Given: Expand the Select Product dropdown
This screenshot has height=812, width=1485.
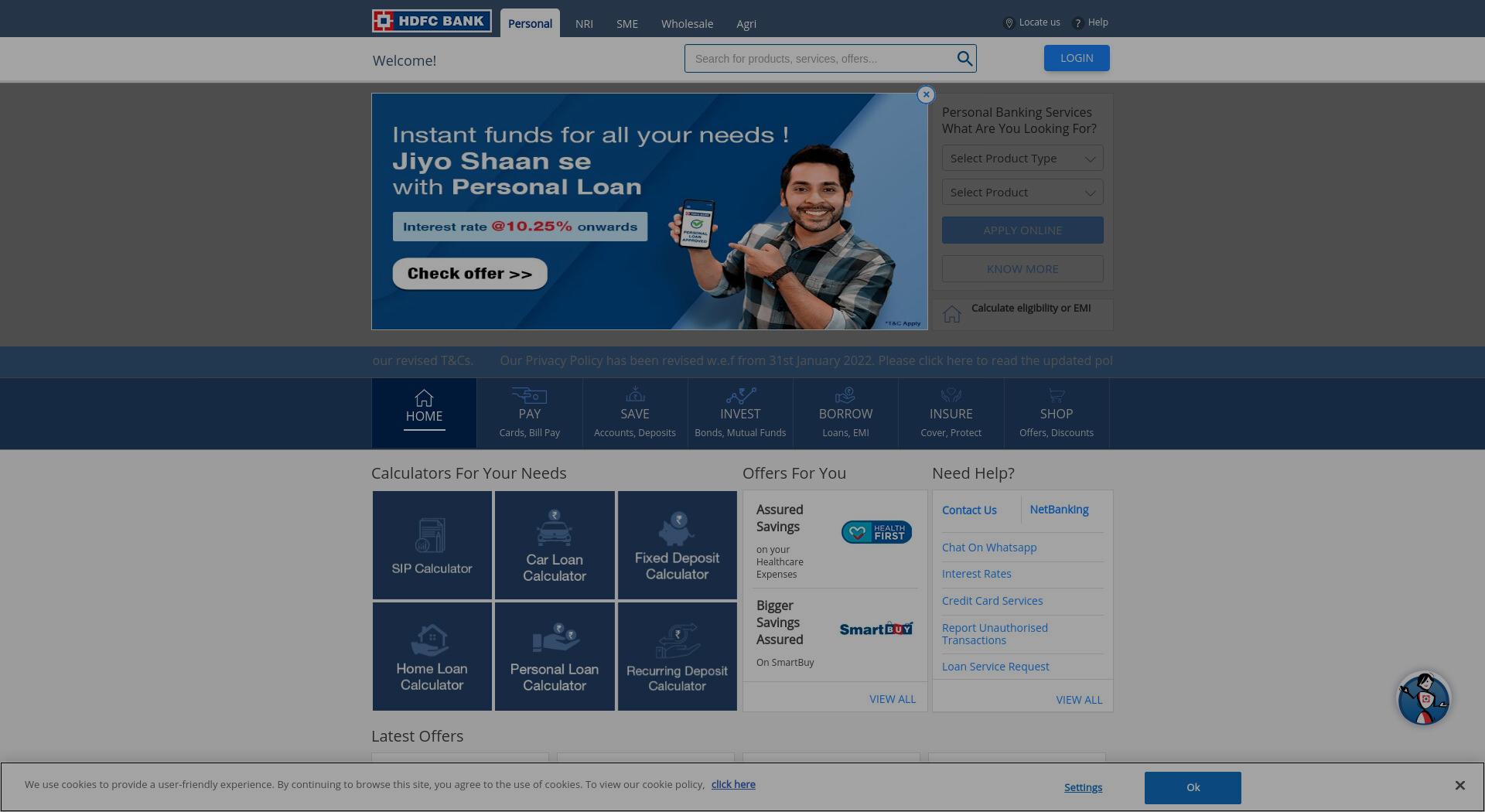Looking at the screenshot, I should point(1022,193).
